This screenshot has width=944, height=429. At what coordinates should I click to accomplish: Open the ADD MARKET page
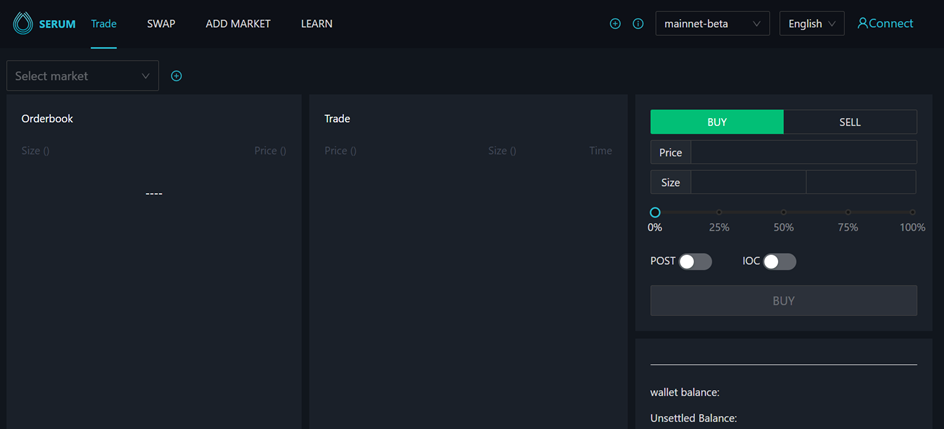[238, 24]
